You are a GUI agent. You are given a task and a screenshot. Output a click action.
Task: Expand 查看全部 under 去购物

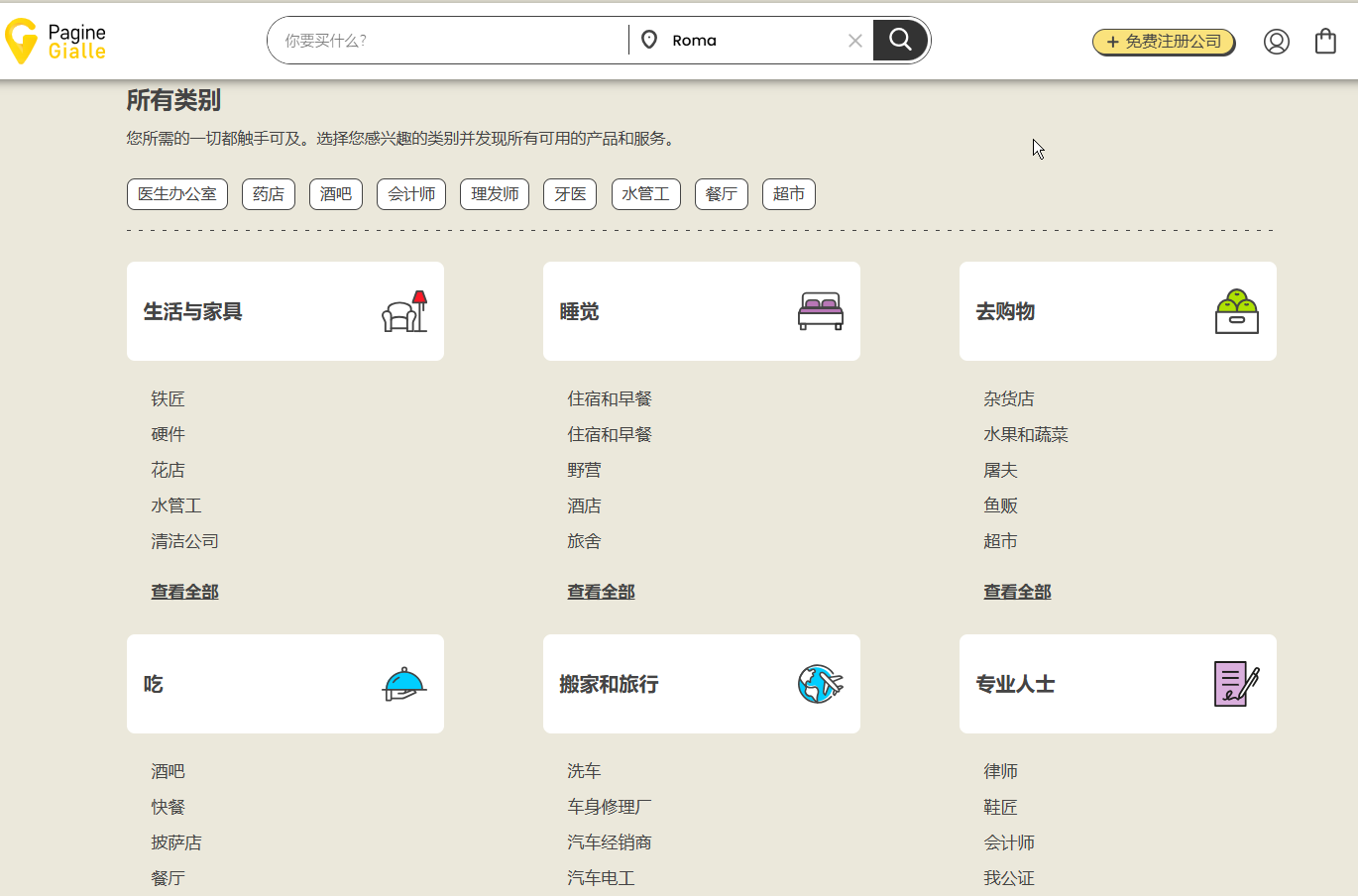(x=1017, y=592)
